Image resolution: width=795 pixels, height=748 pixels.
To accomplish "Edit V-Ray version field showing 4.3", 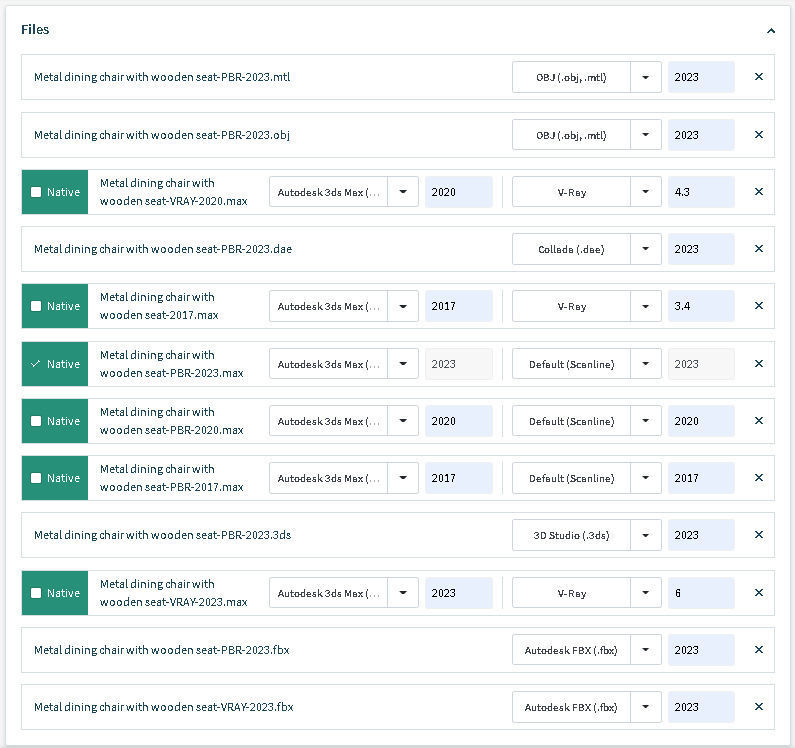I will pyautogui.click(x=700, y=192).
